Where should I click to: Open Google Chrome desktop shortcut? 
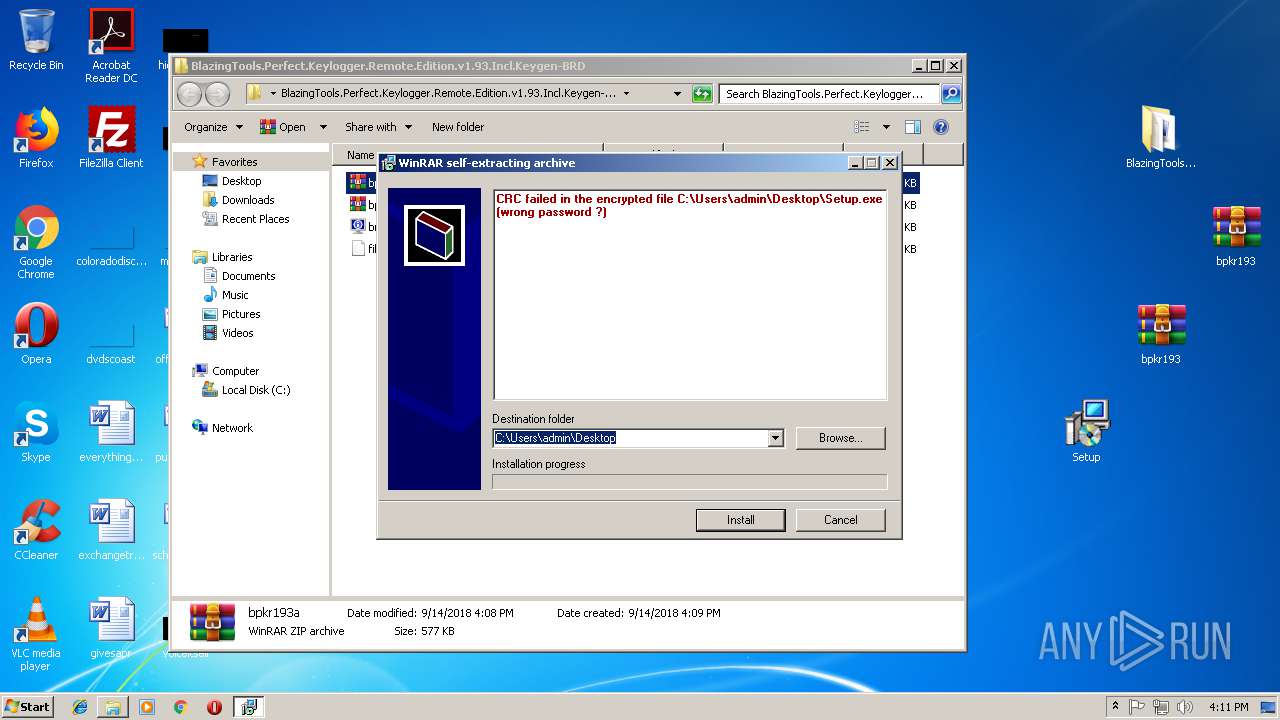(36, 242)
